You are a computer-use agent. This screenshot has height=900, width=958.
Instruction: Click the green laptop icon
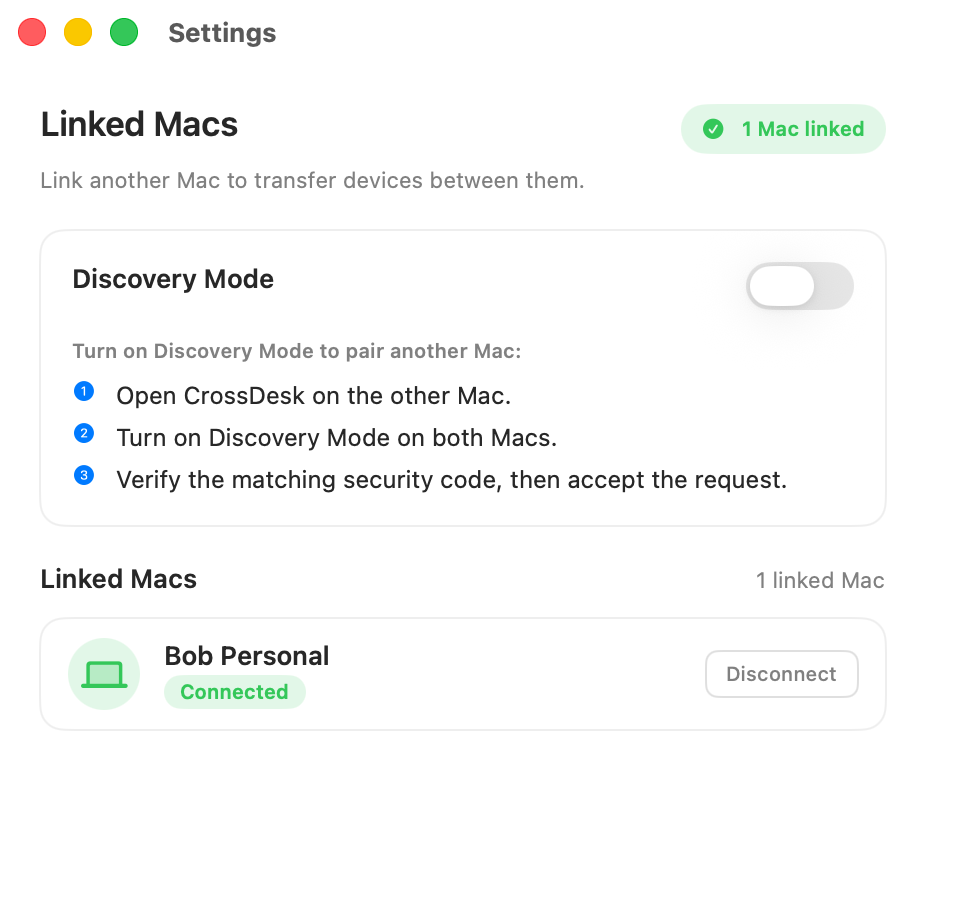(x=104, y=674)
